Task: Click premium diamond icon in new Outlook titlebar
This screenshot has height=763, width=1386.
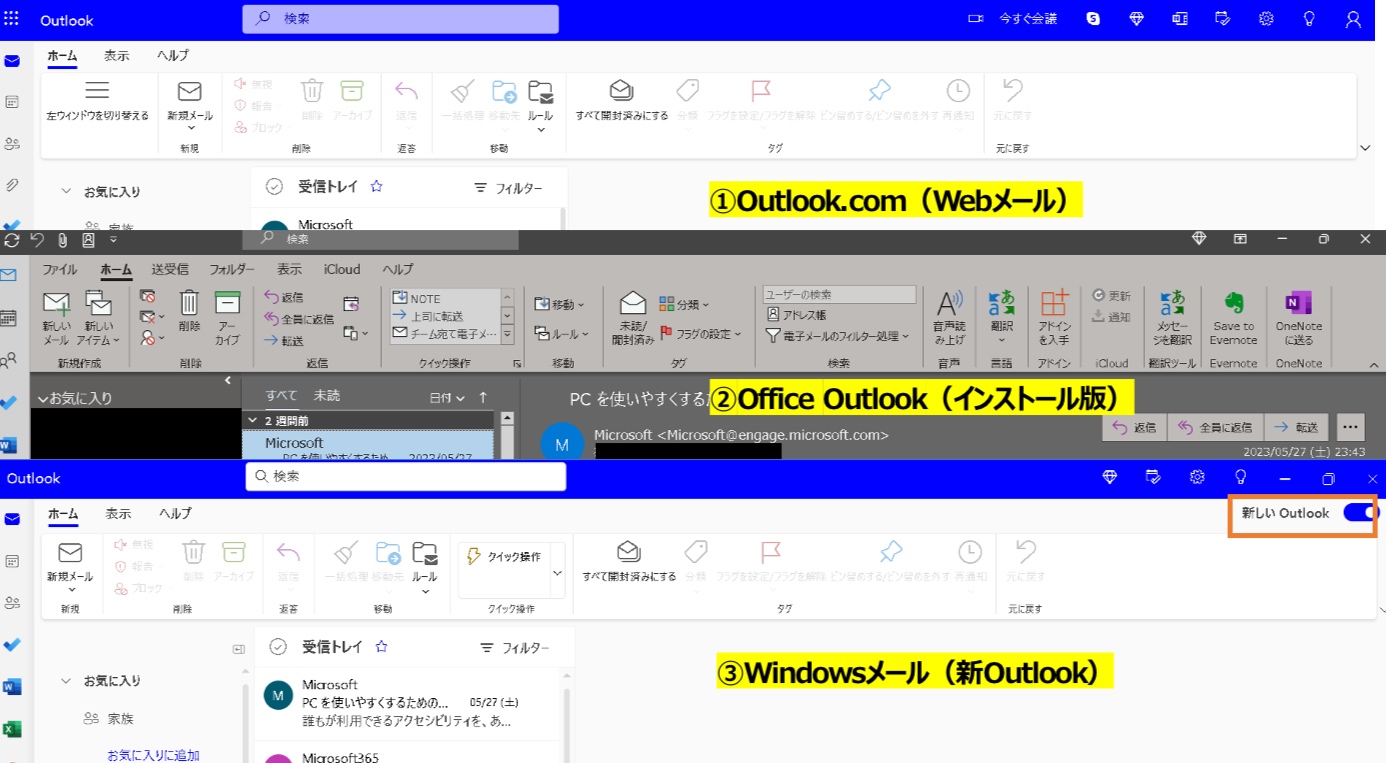Action: click(1109, 477)
